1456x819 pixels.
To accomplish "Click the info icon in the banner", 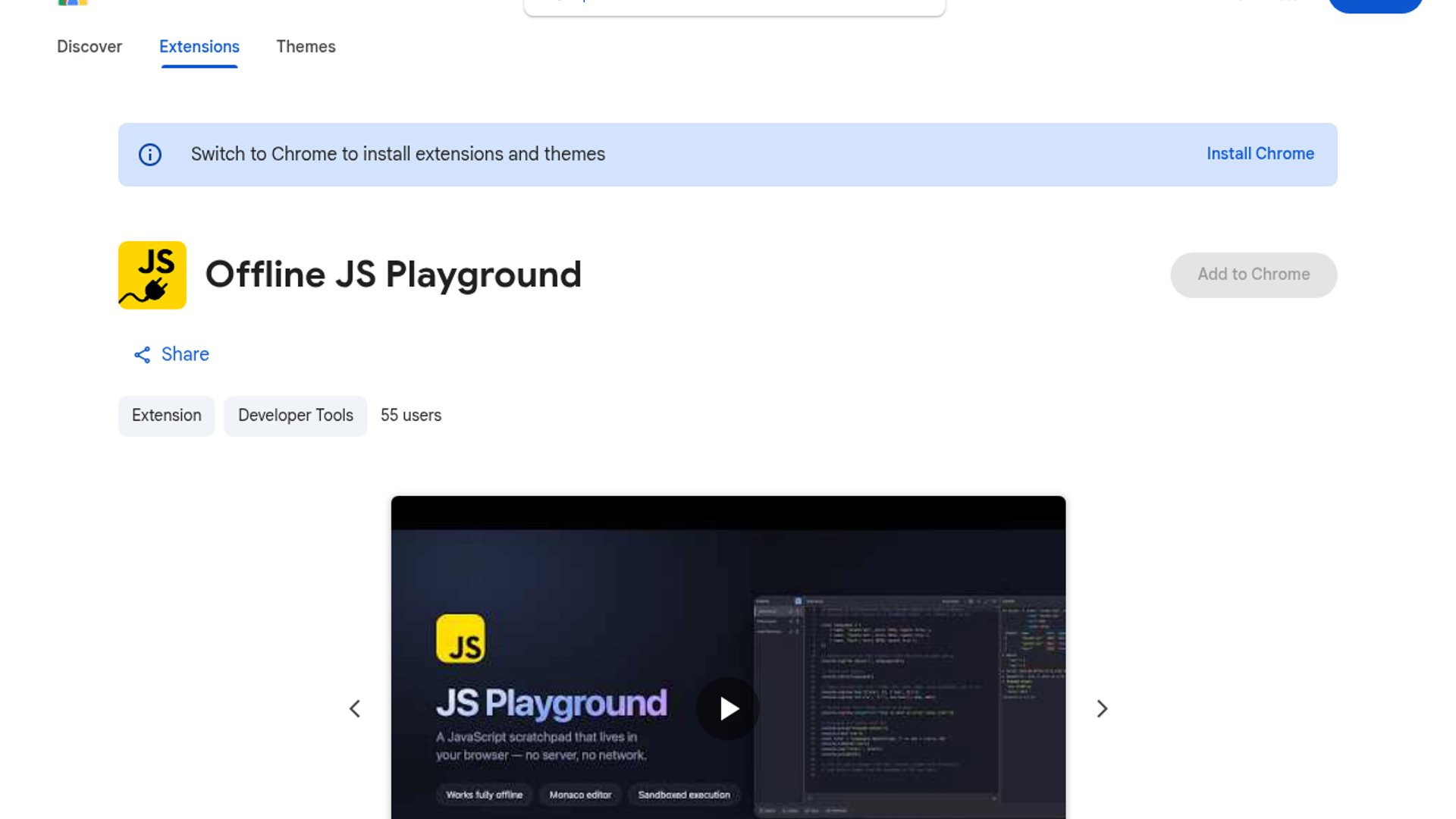I will [150, 155].
